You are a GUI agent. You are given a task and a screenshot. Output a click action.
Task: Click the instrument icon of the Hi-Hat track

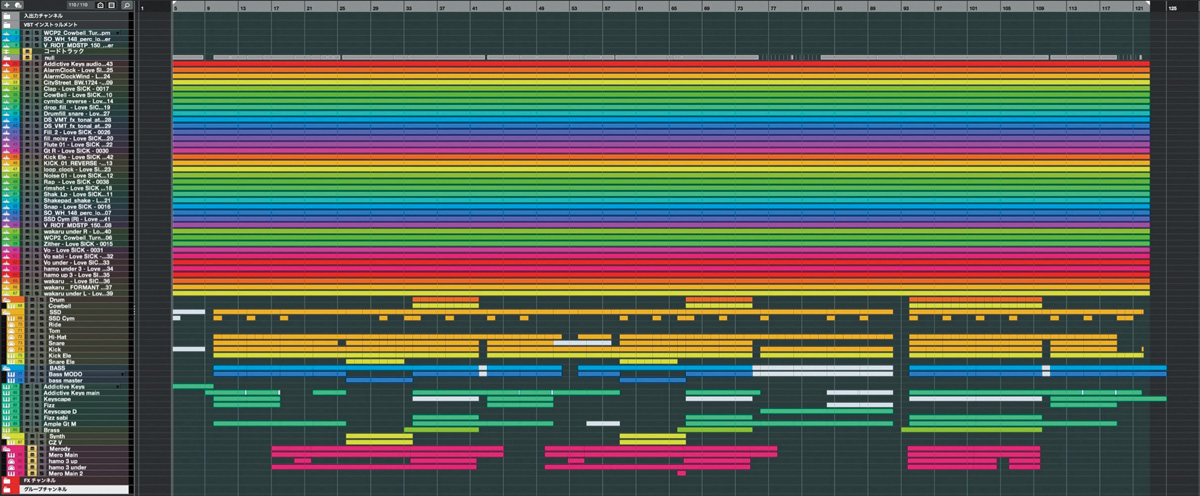tap(10, 337)
